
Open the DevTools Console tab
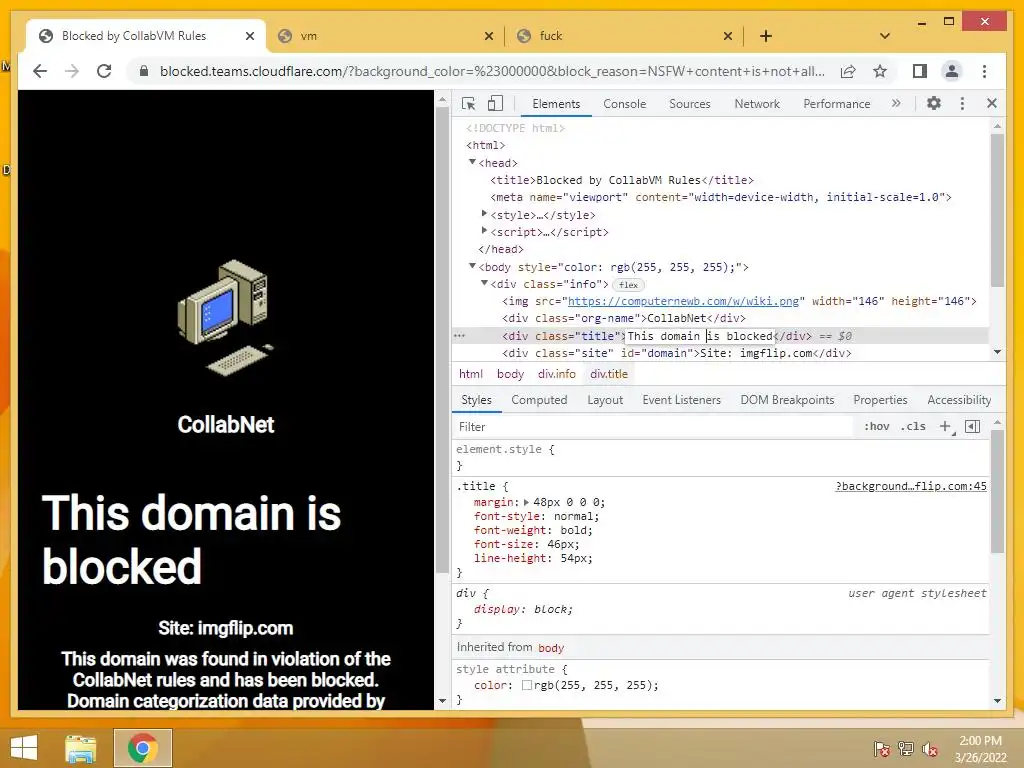(x=624, y=104)
